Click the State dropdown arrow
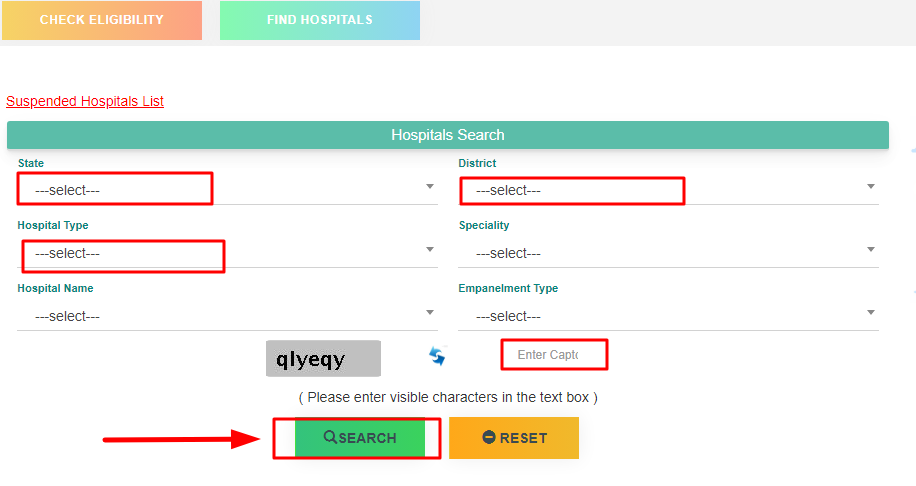 click(x=430, y=186)
